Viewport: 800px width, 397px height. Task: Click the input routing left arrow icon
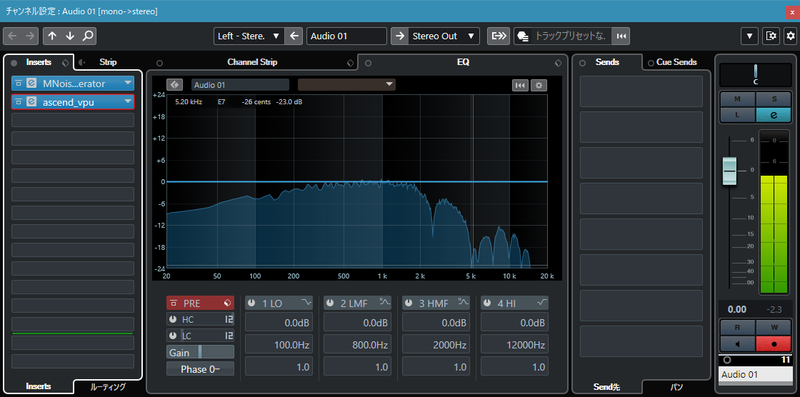point(293,36)
